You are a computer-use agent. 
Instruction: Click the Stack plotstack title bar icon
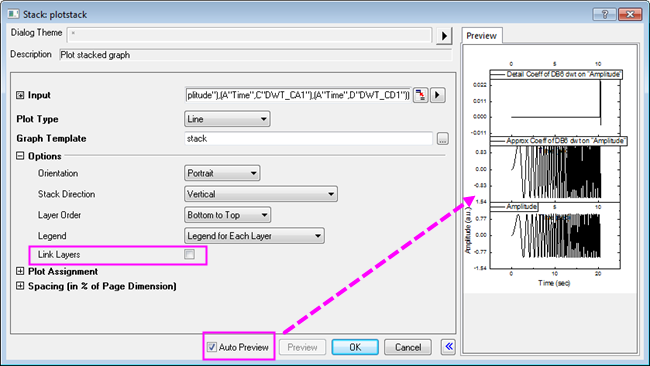click(x=13, y=14)
